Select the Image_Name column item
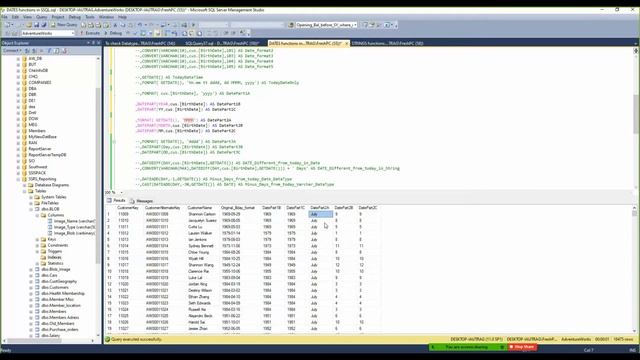 coord(74,221)
